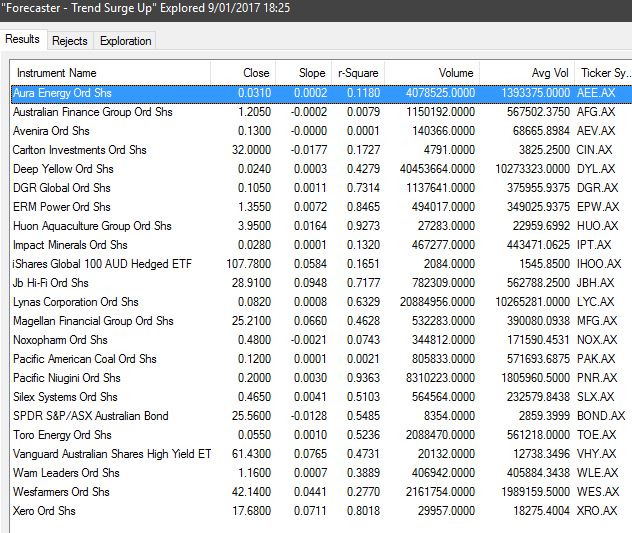Click the r-Square value 0.9273
This screenshot has width=632, height=533.
point(364,225)
